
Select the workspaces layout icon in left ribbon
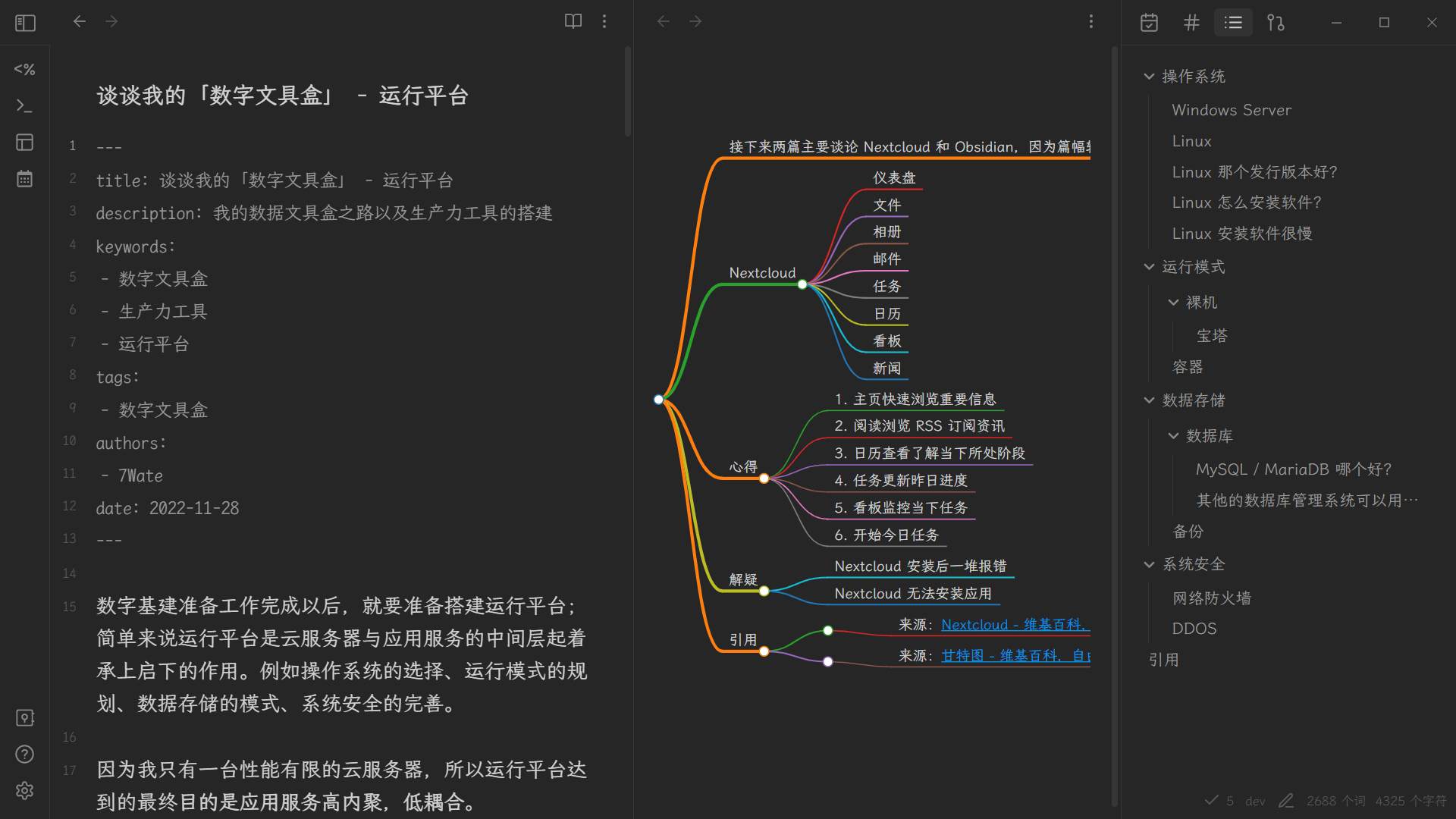(25, 143)
